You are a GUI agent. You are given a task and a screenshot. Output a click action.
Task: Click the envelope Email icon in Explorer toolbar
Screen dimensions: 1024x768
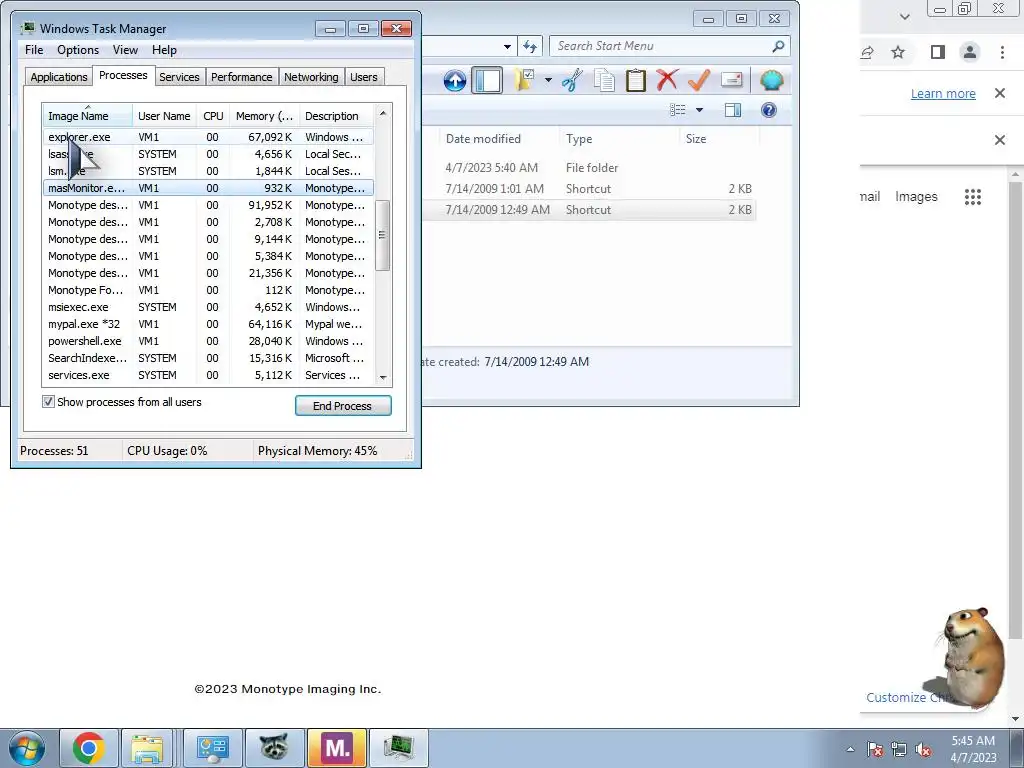coord(731,80)
